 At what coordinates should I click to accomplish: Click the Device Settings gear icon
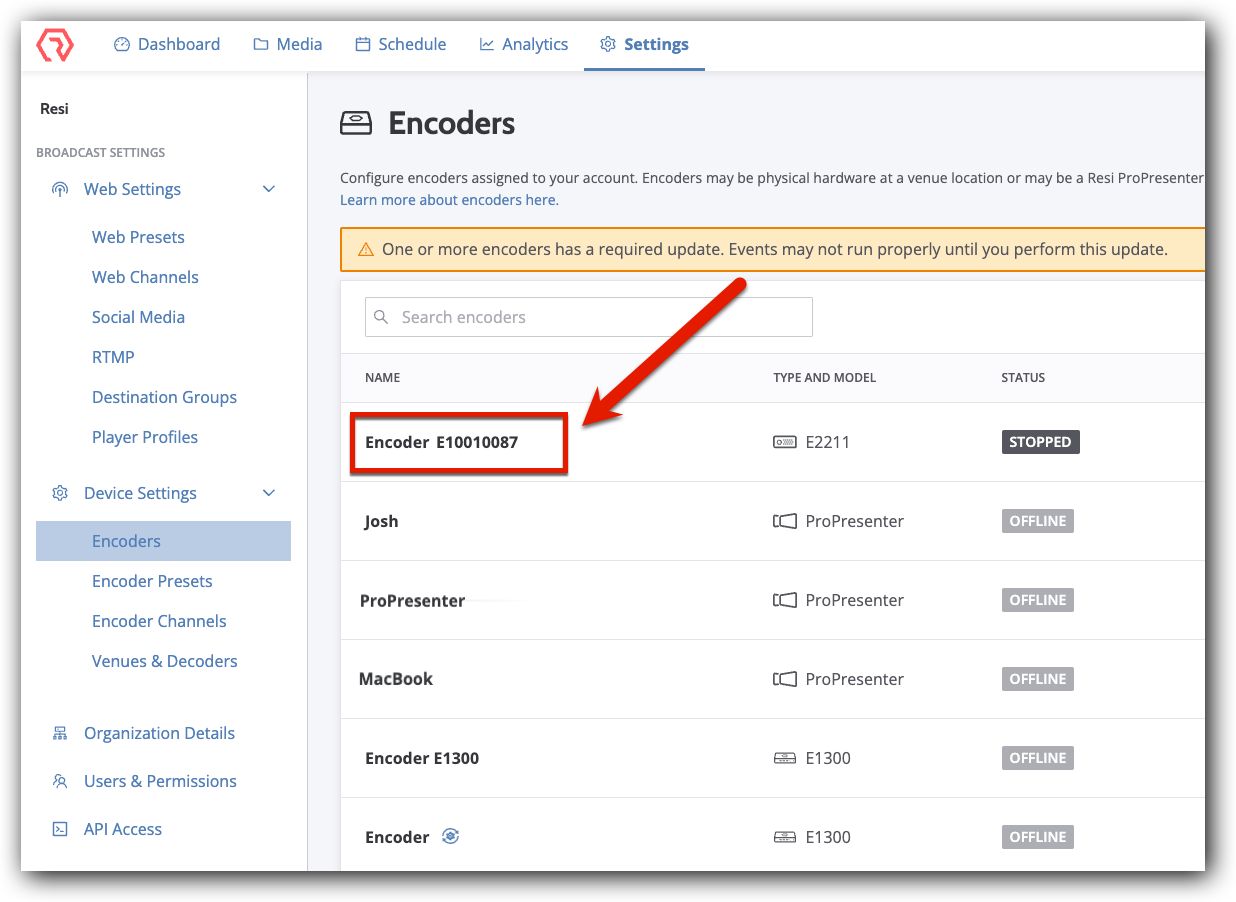tap(60, 493)
